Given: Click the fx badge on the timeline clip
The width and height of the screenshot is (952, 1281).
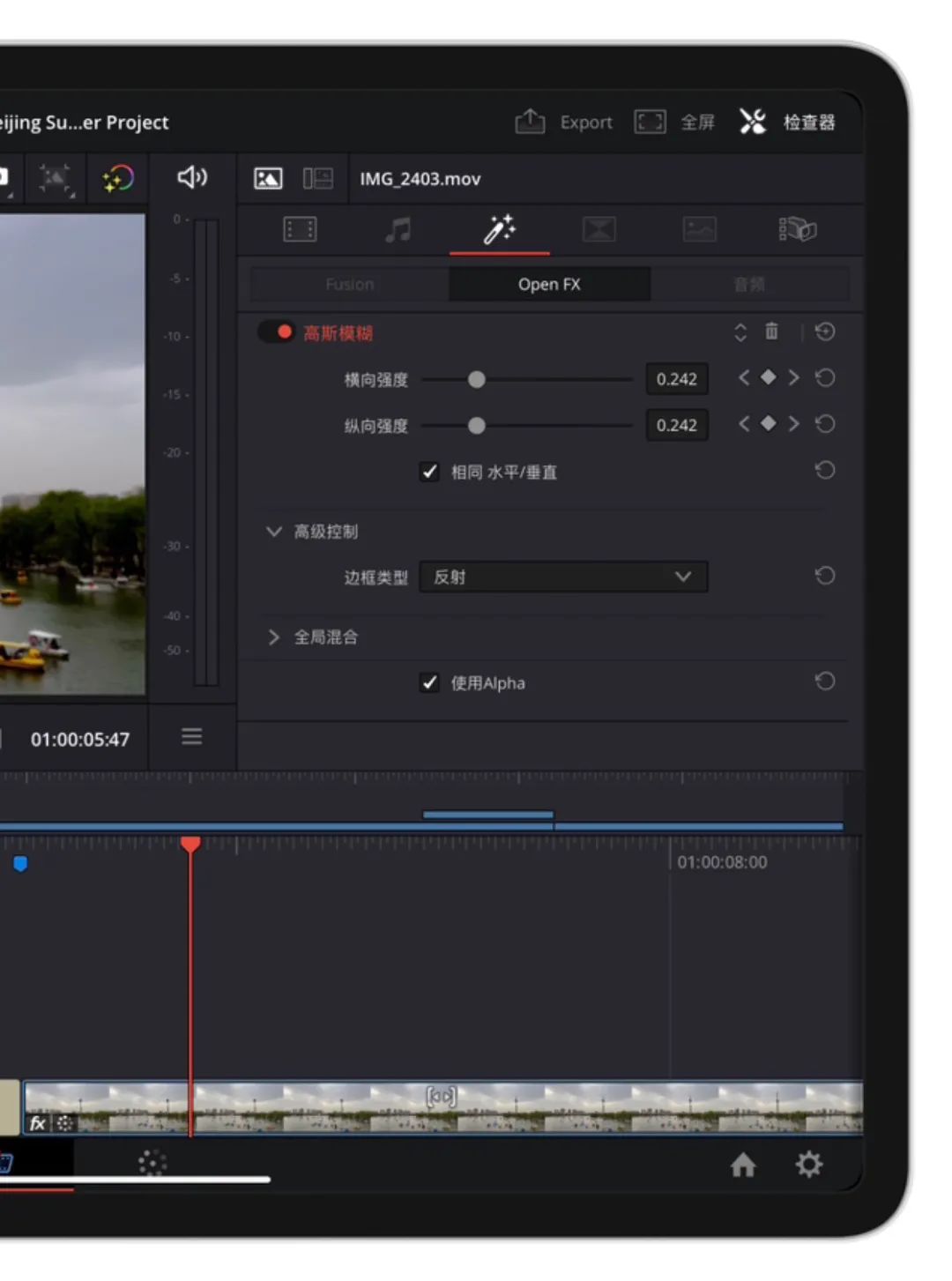Looking at the screenshot, I should point(37,1123).
